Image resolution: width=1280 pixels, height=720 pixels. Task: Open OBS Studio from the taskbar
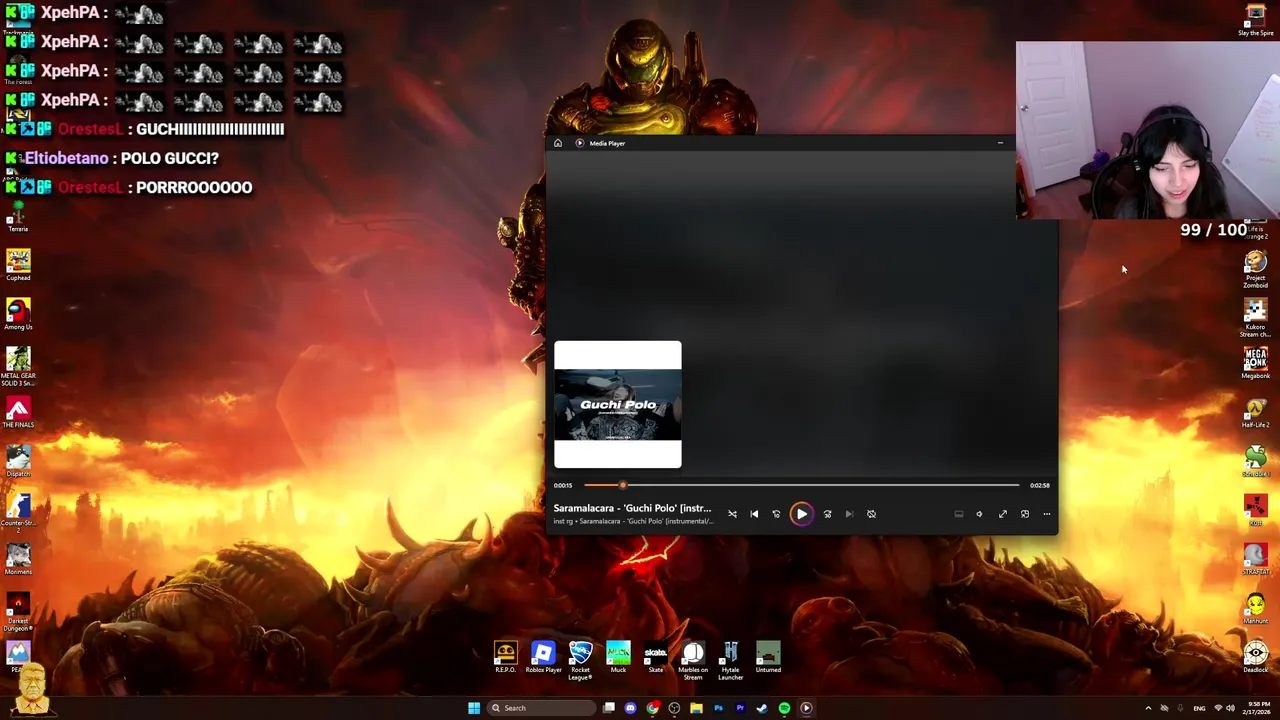pyautogui.click(x=674, y=708)
